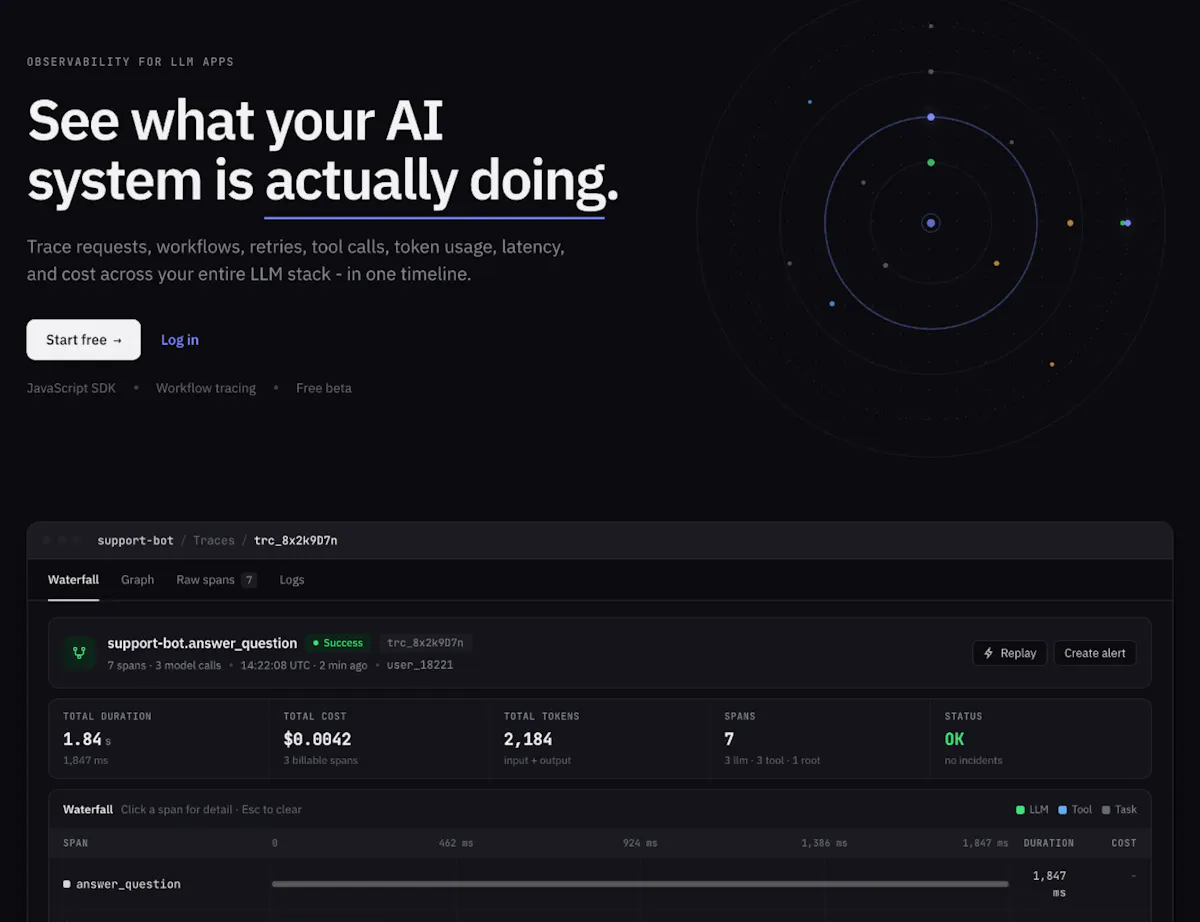Click the green OK status value
The image size is (1200, 922).
955,739
